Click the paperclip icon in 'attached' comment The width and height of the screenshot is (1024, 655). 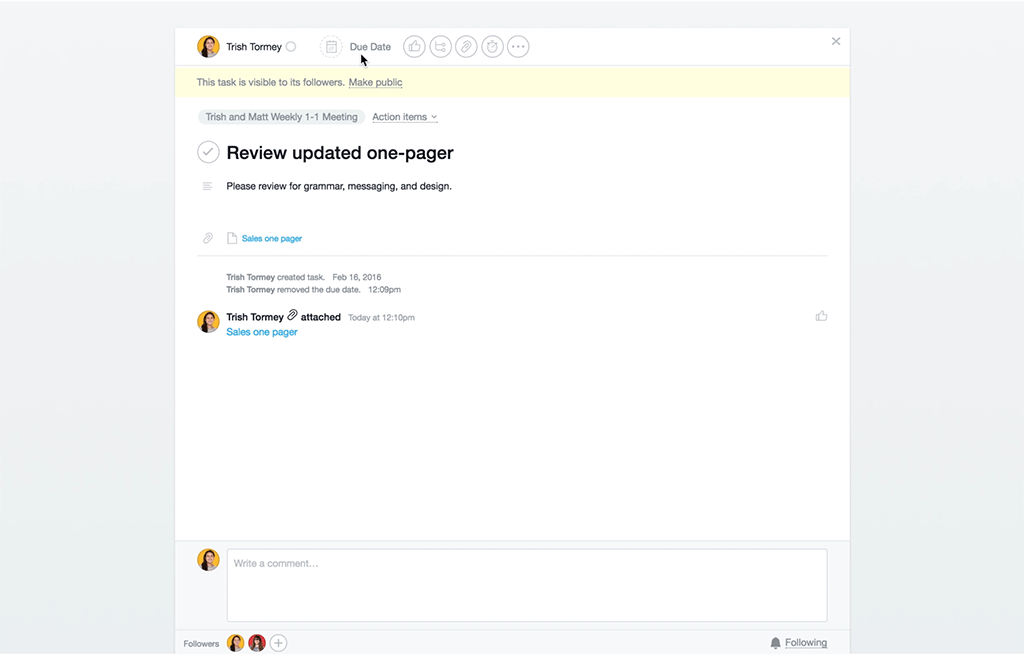[293, 315]
